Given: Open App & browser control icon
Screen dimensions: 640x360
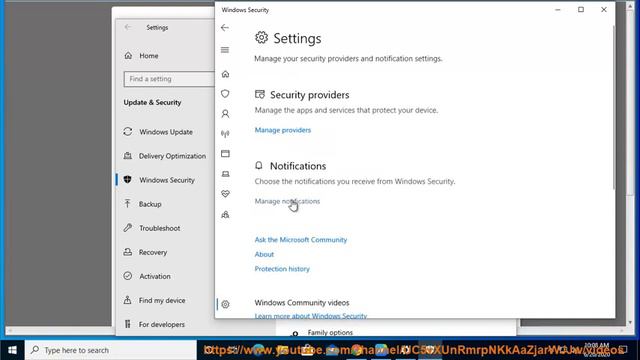Looking at the screenshot, I should coord(225,154).
